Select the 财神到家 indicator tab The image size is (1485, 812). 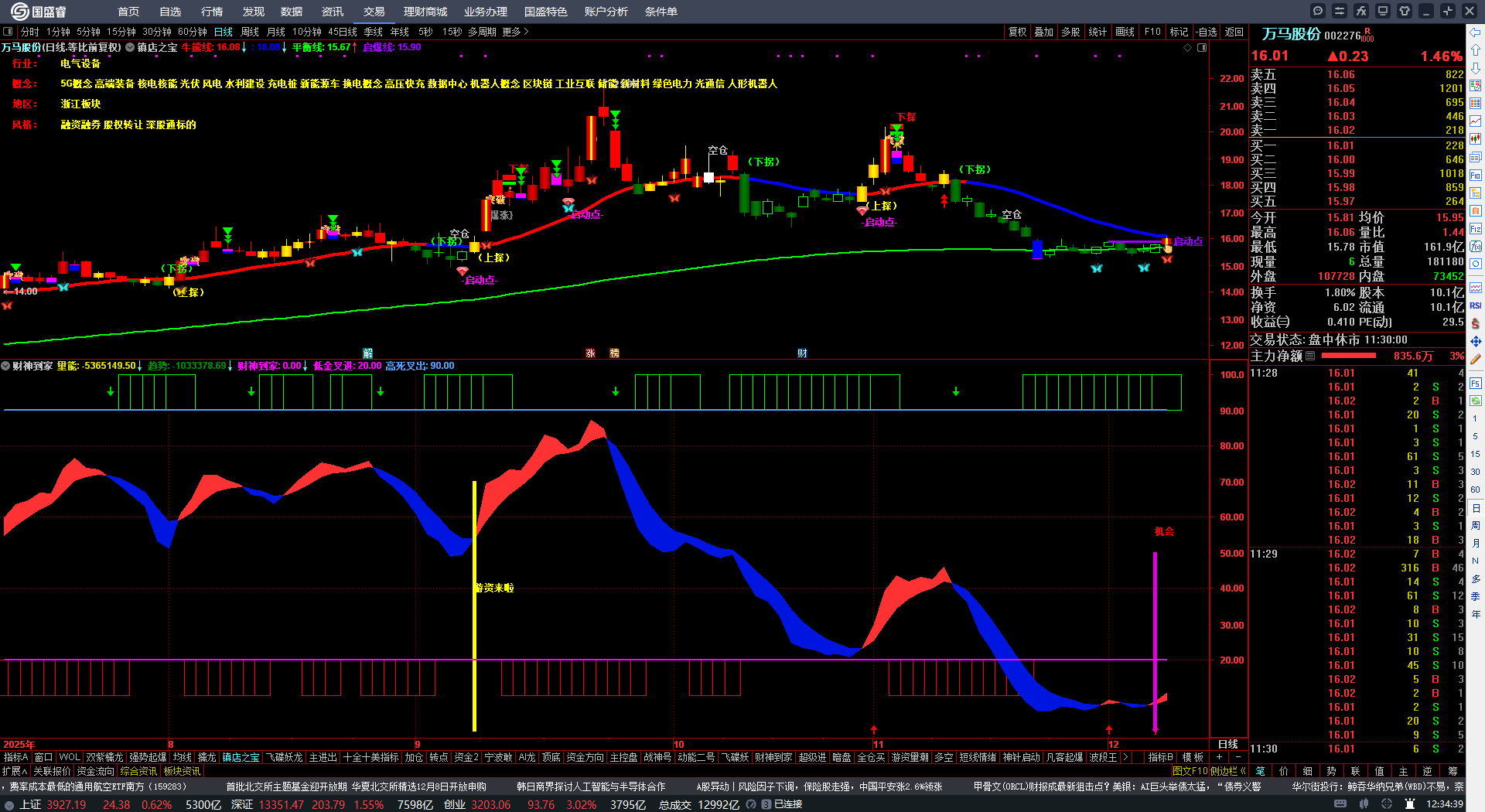773,757
